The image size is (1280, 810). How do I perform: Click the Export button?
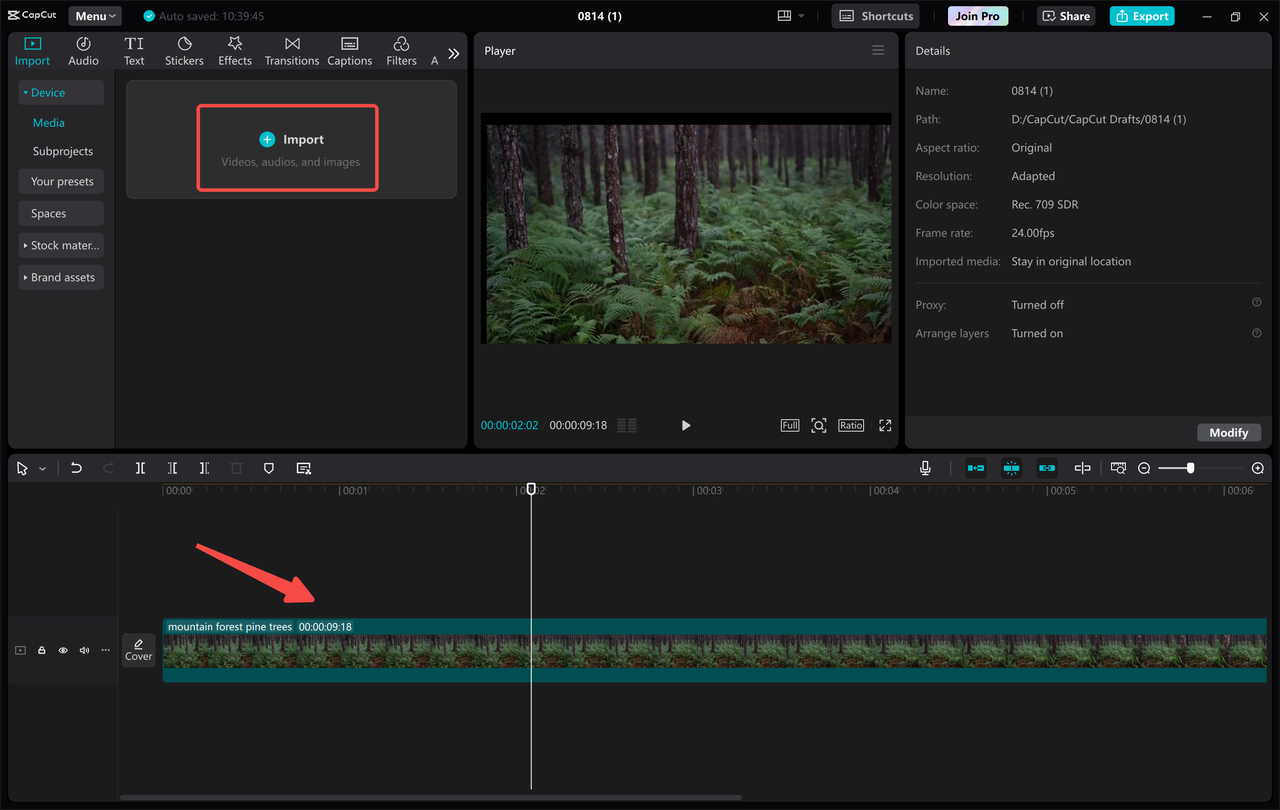point(1141,16)
